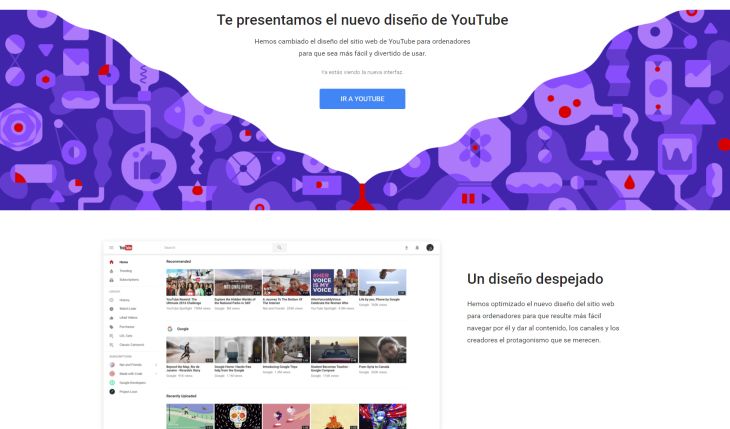The width and height of the screenshot is (730, 429).
Task: Open the Google Home speaker thumbnail
Action: [x=238, y=350]
